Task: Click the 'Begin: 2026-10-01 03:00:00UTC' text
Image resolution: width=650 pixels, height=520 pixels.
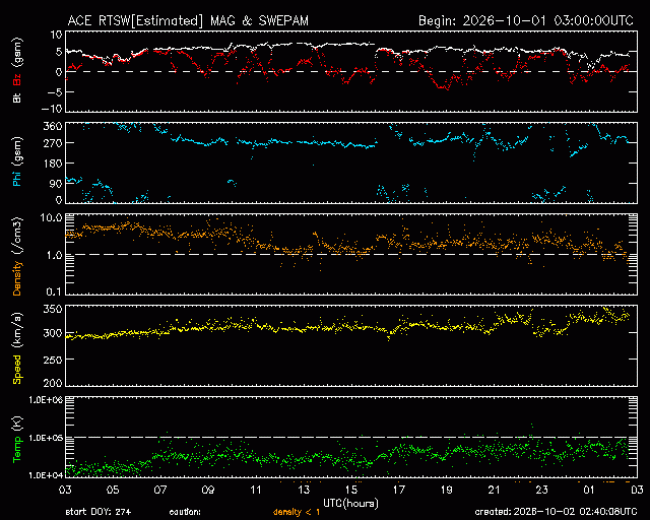Action: [x=526, y=21]
